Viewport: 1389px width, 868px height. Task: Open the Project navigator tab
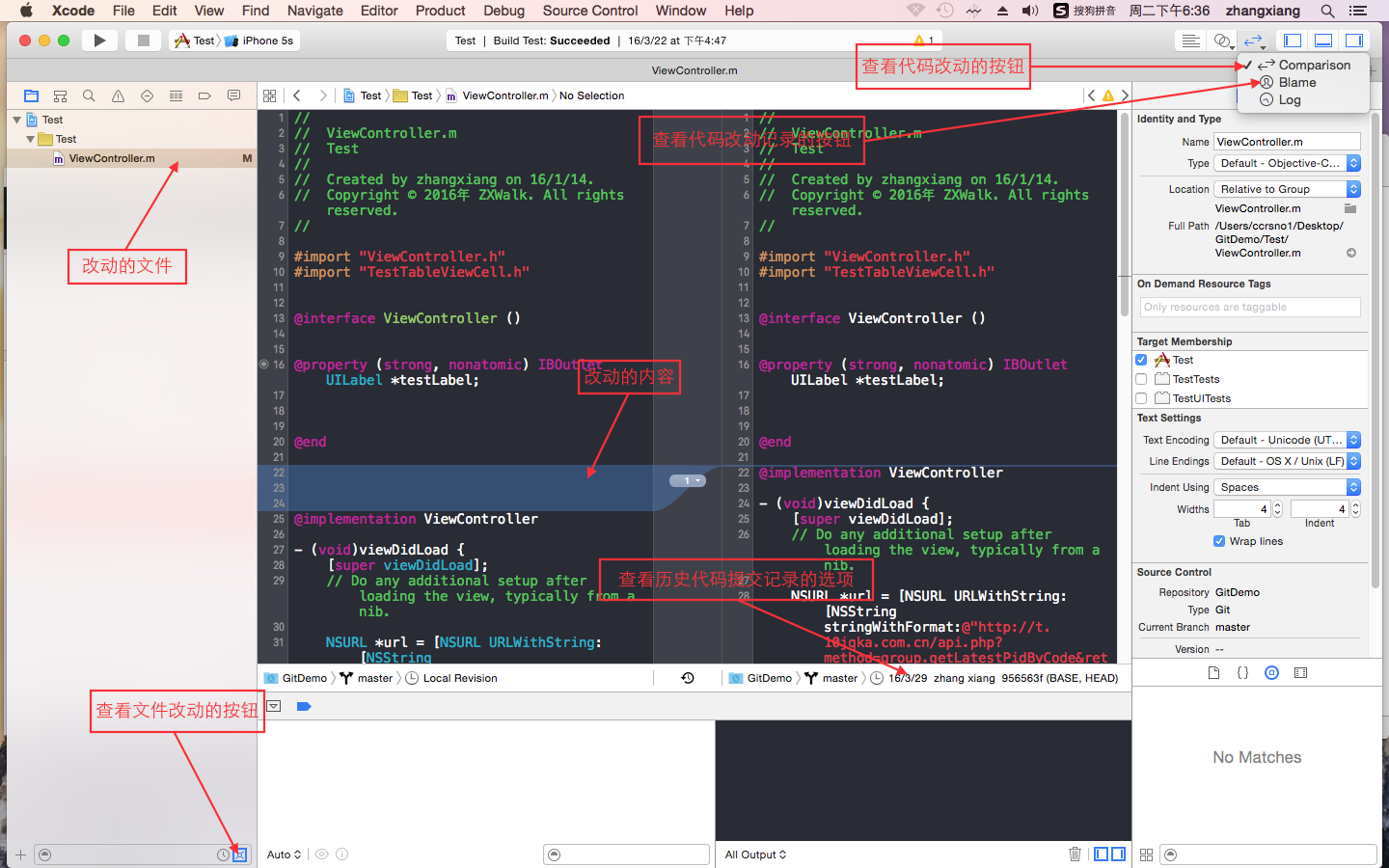tap(31, 95)
